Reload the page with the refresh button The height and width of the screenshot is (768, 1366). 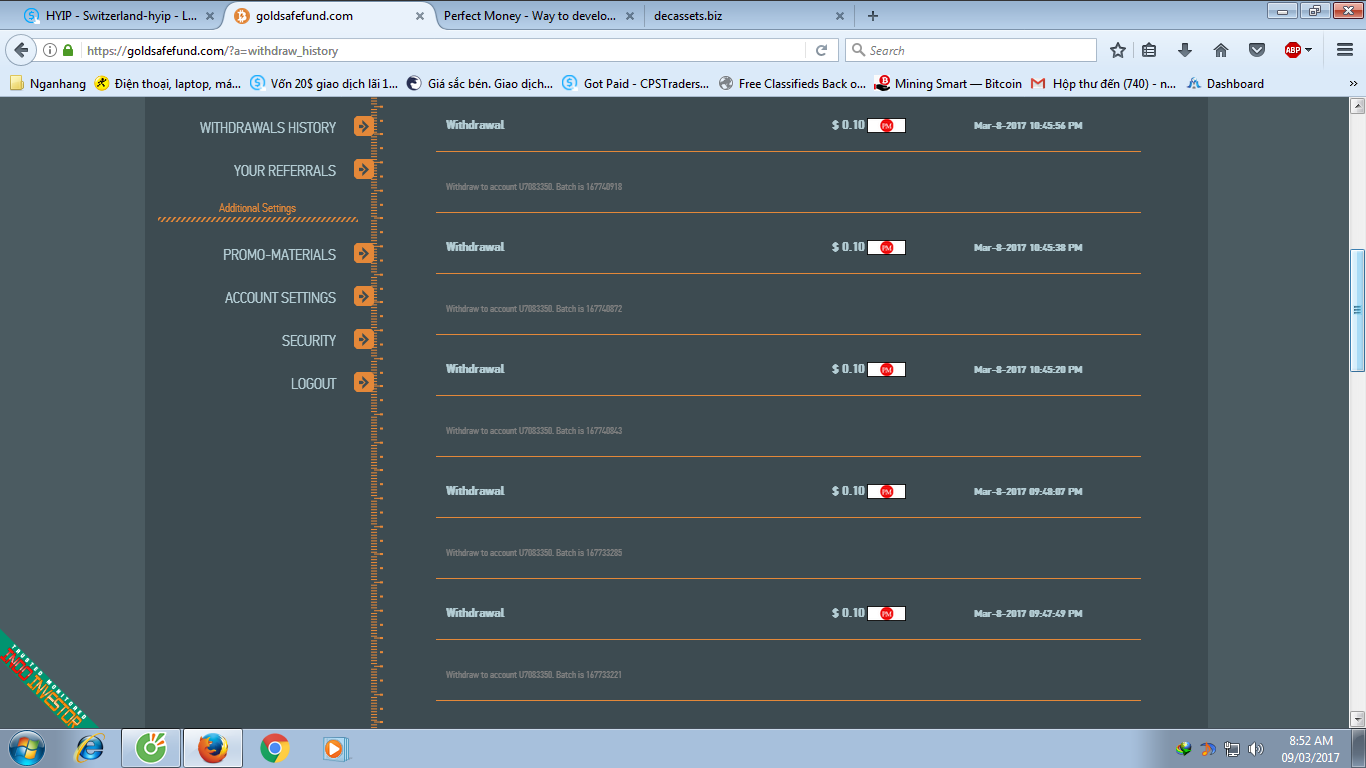tap(821, 50)
